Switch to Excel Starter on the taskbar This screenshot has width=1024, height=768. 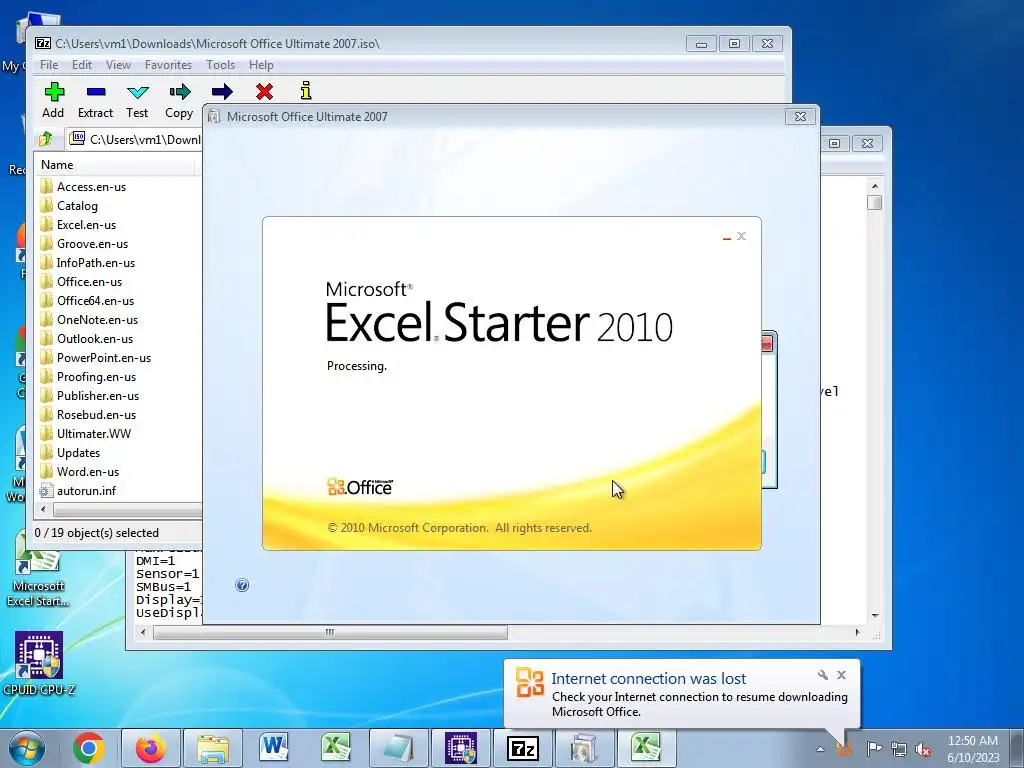(x=645, y=748)
